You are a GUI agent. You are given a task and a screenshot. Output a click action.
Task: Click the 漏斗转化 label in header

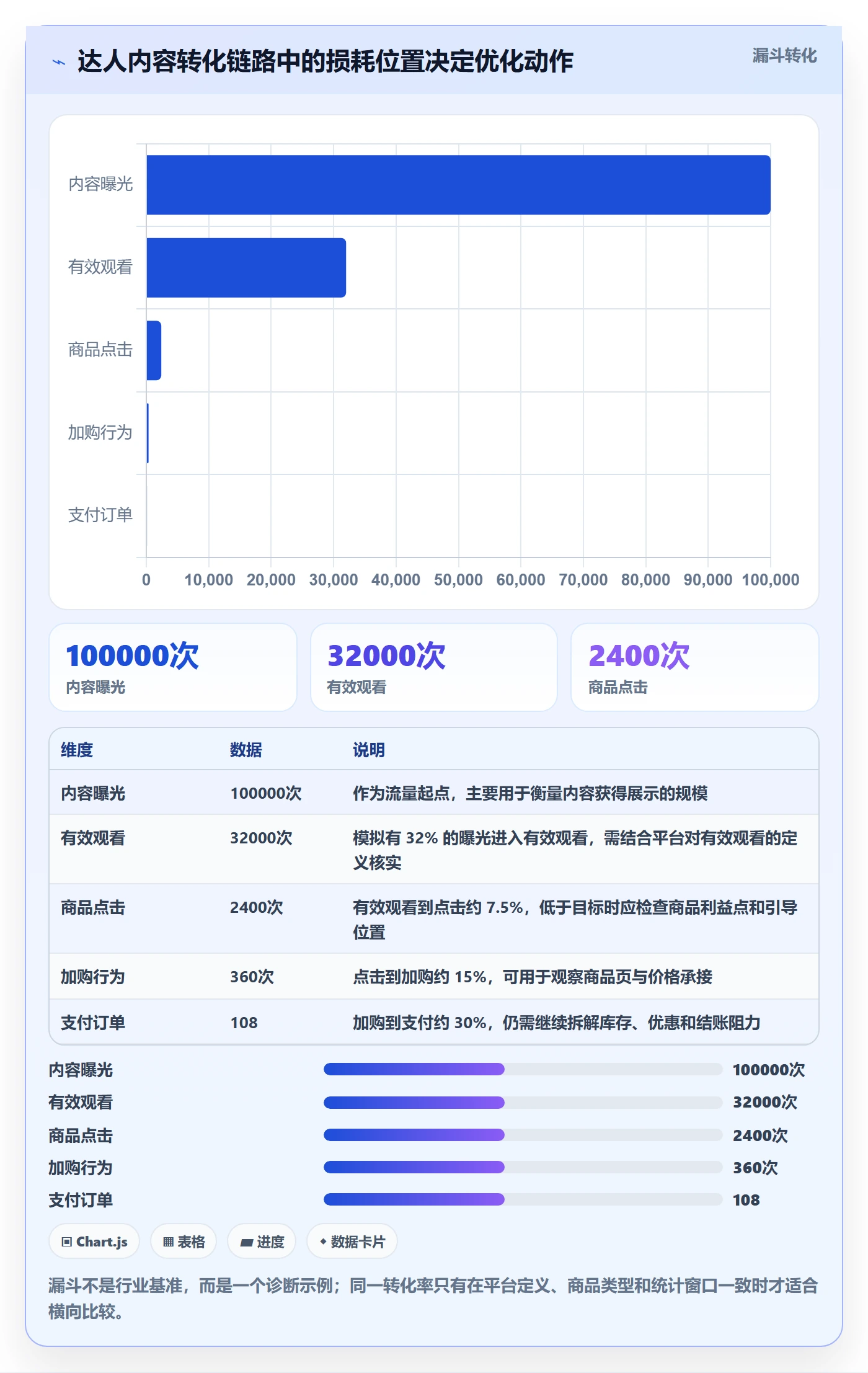click(784, 56)
